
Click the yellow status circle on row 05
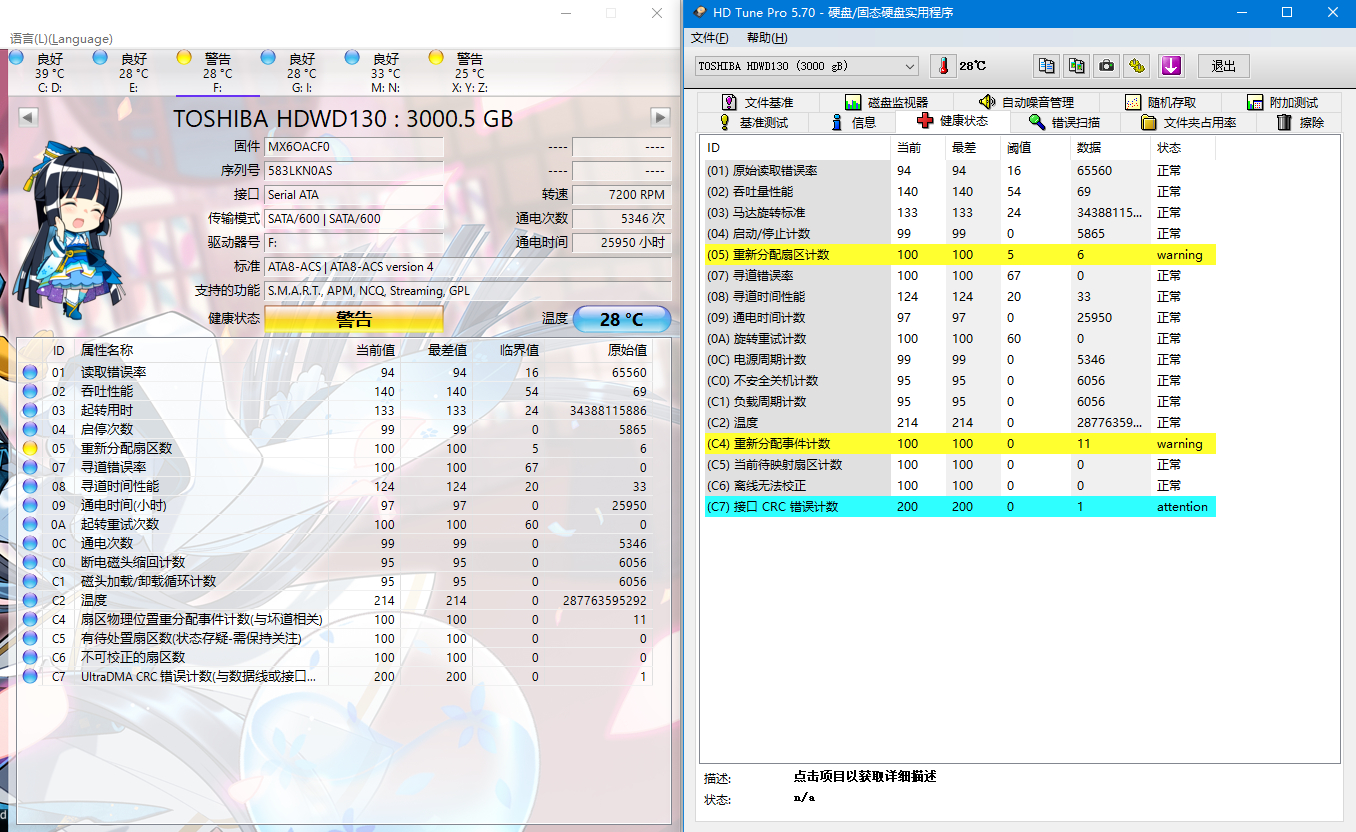point(30,448)
